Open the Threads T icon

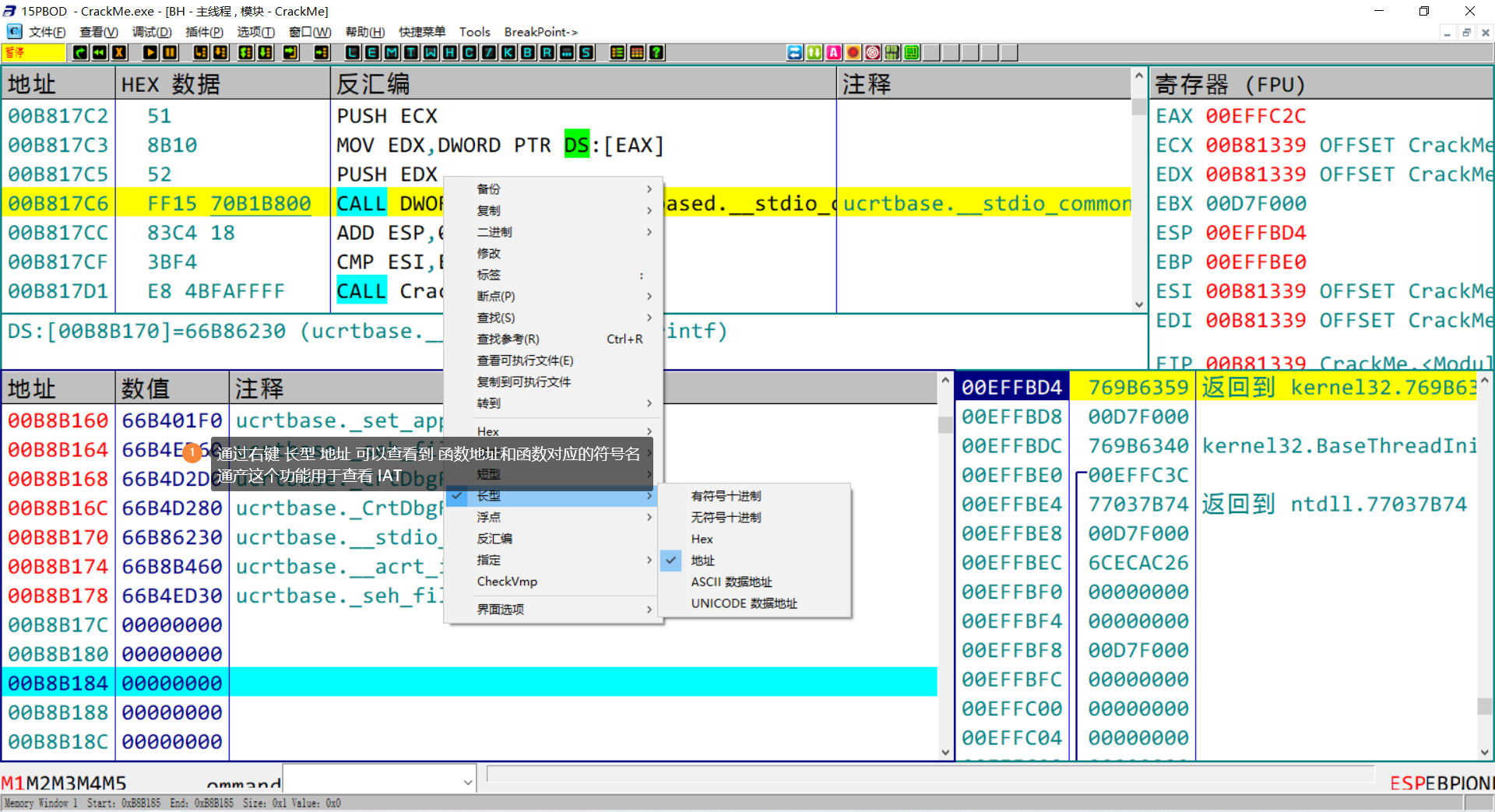(x=411, y=53)
